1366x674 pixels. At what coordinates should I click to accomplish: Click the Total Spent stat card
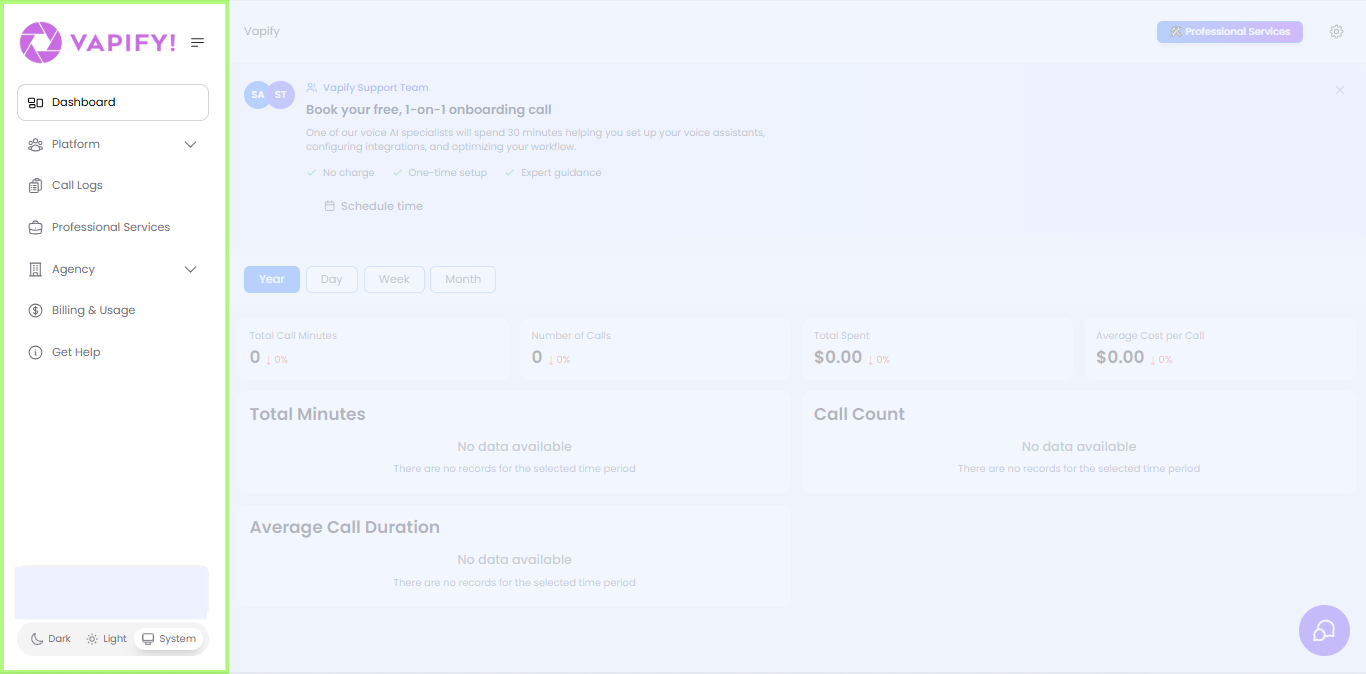coord(937,349)
